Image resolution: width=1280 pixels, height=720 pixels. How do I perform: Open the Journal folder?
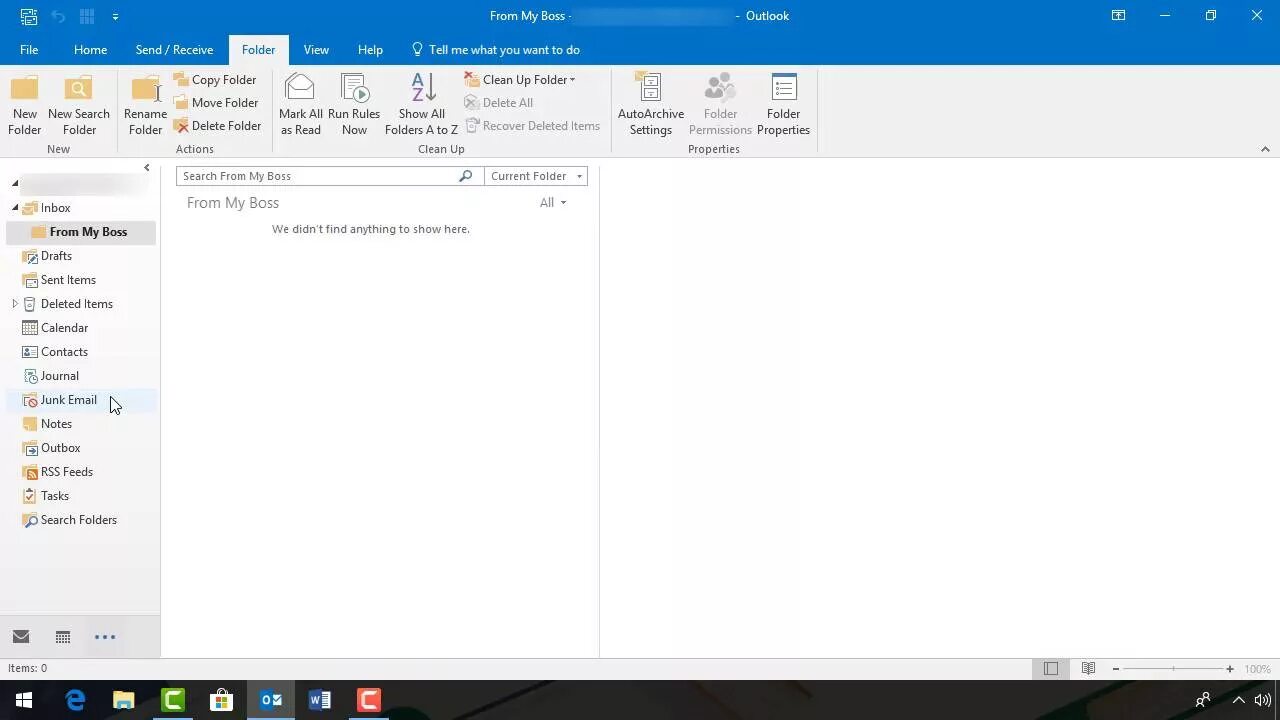(59, 376)
